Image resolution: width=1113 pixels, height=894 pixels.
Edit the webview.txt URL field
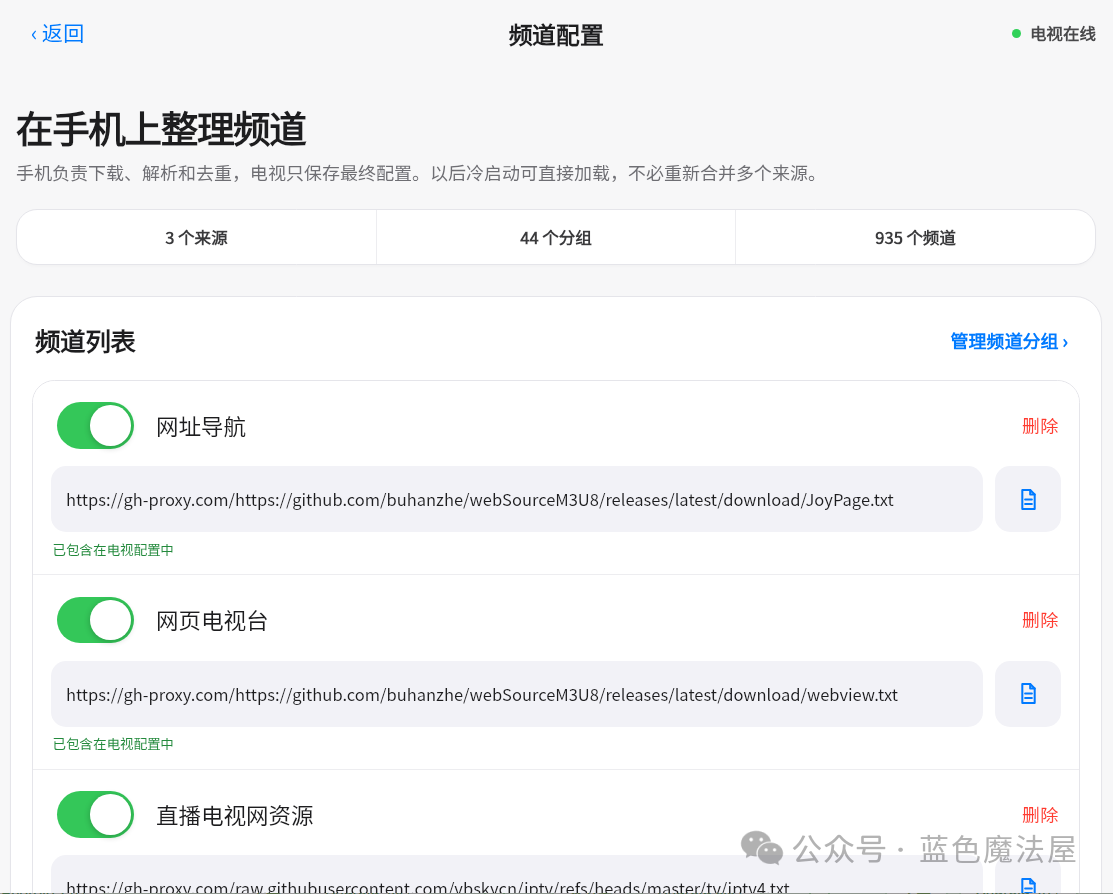click(517, 694)
